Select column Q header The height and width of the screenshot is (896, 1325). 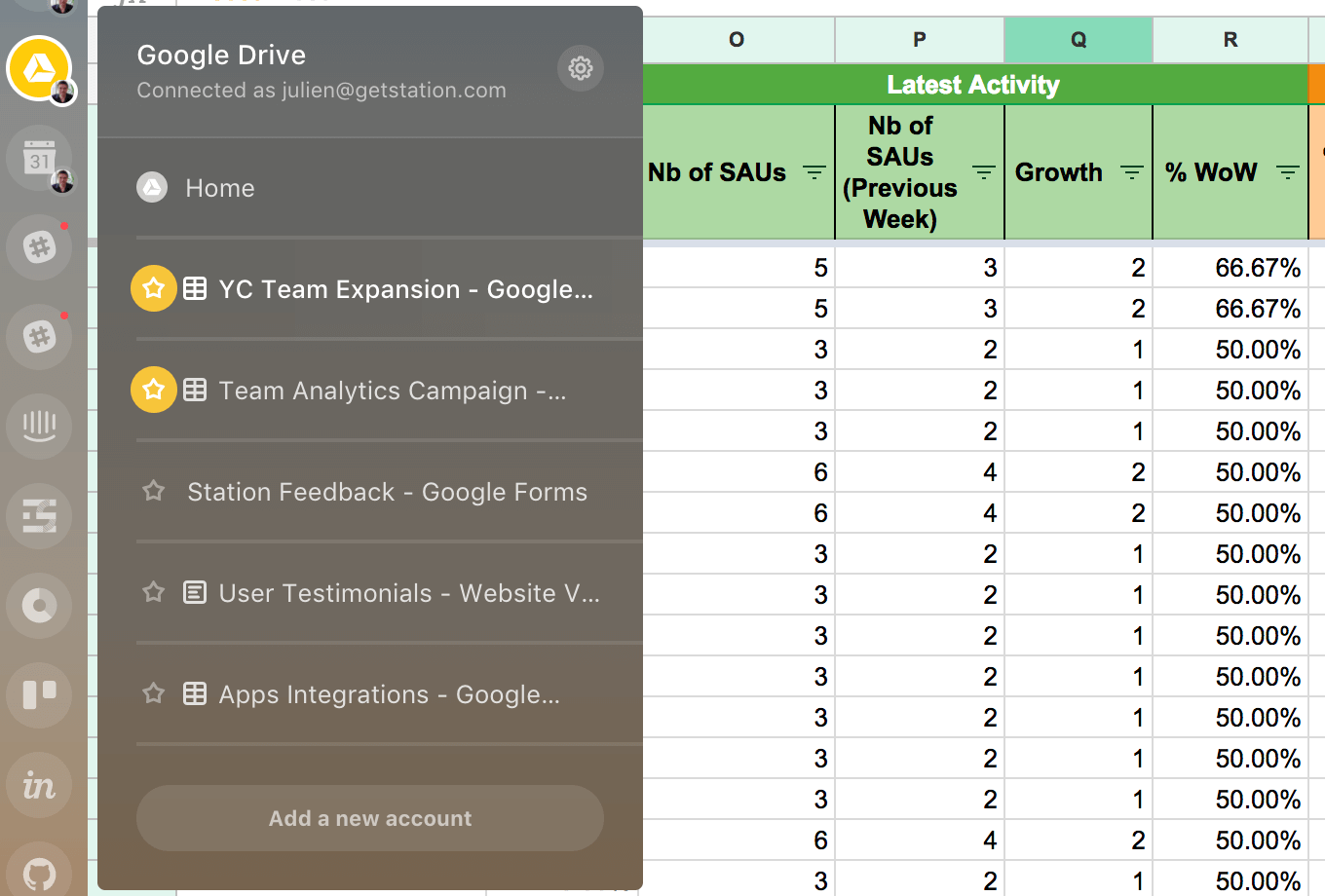(x=1079, y=40)
